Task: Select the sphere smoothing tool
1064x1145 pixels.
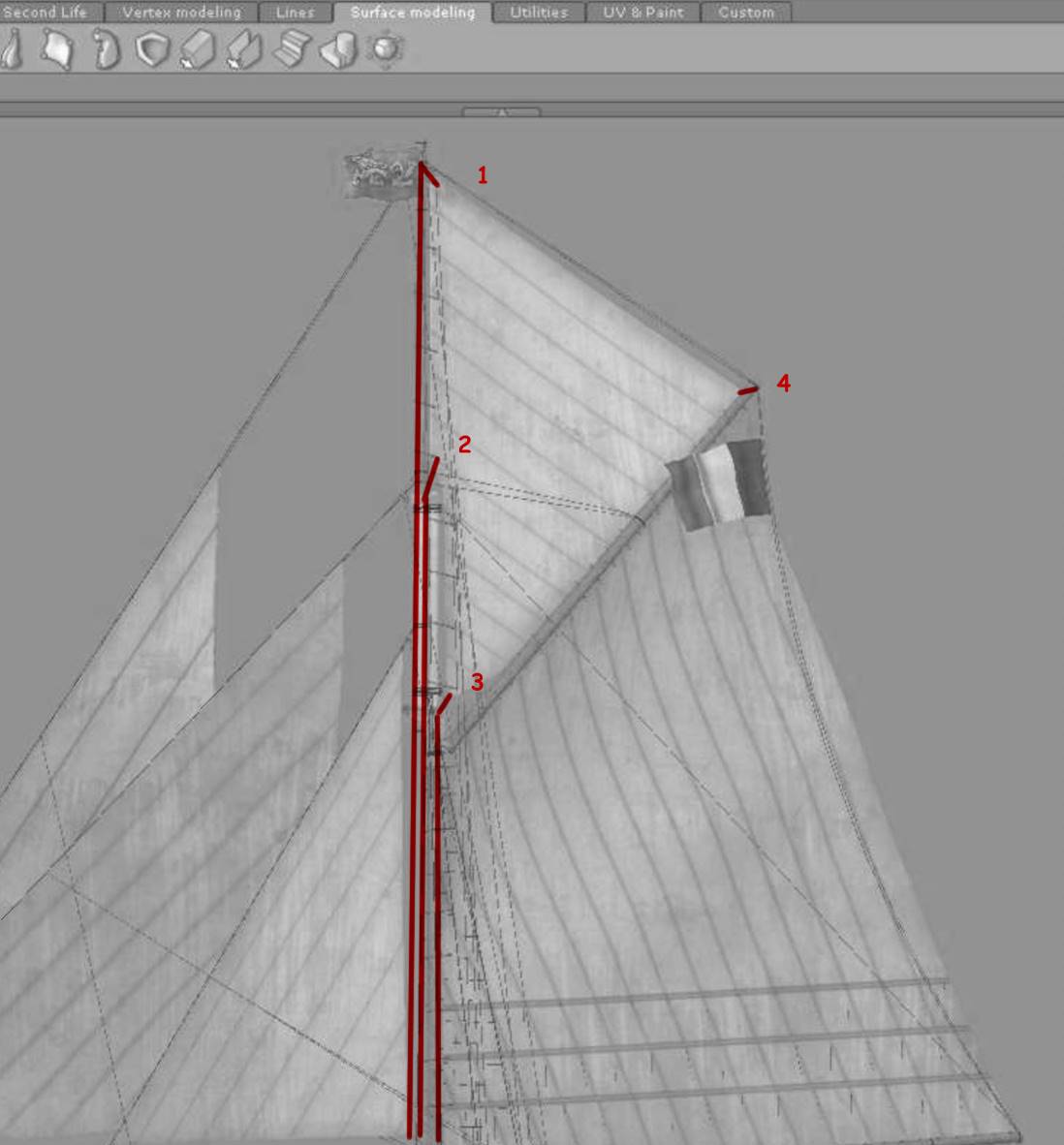Action: click(x=386, y=49)
